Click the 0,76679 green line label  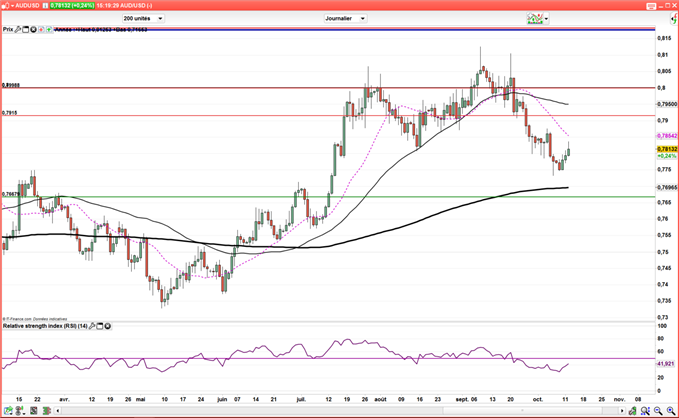[x=11, y=194]
